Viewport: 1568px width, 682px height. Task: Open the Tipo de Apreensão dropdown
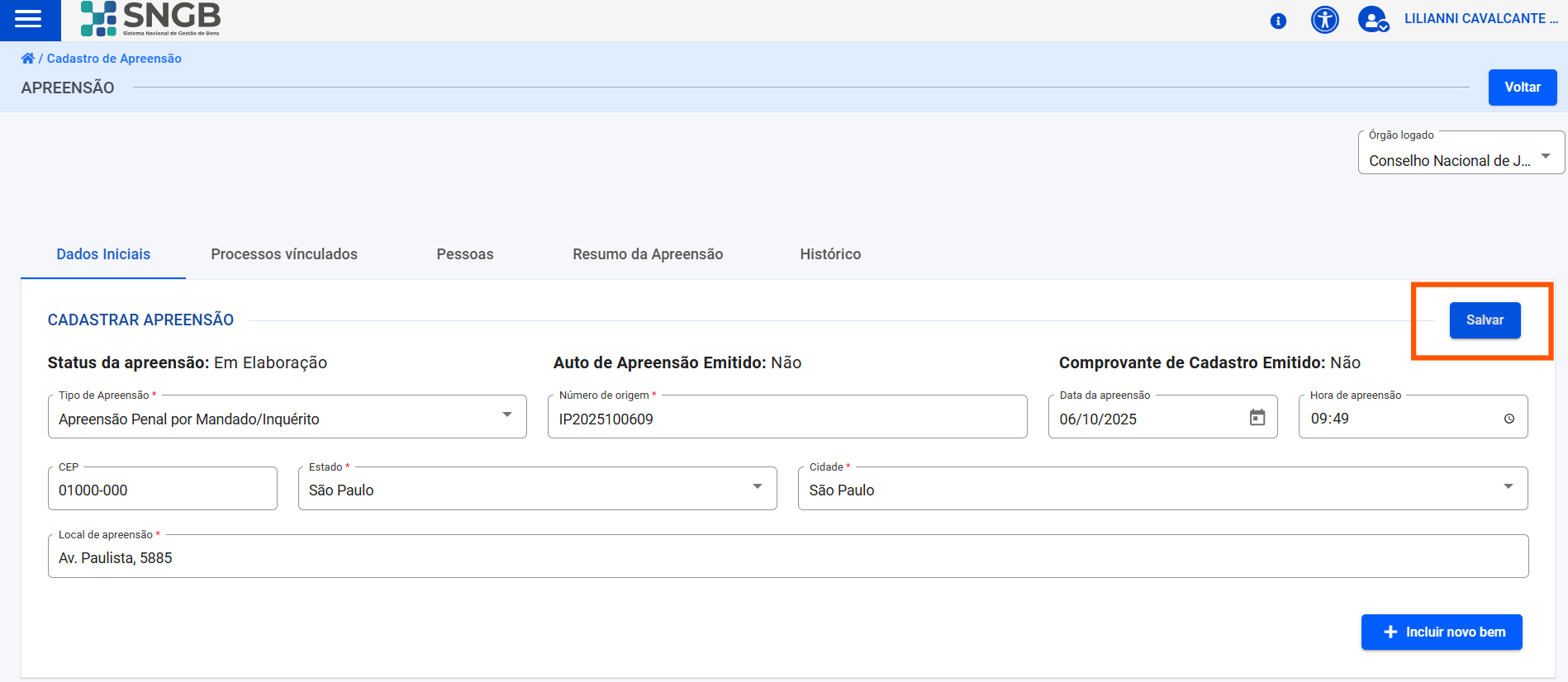point(507,414)
